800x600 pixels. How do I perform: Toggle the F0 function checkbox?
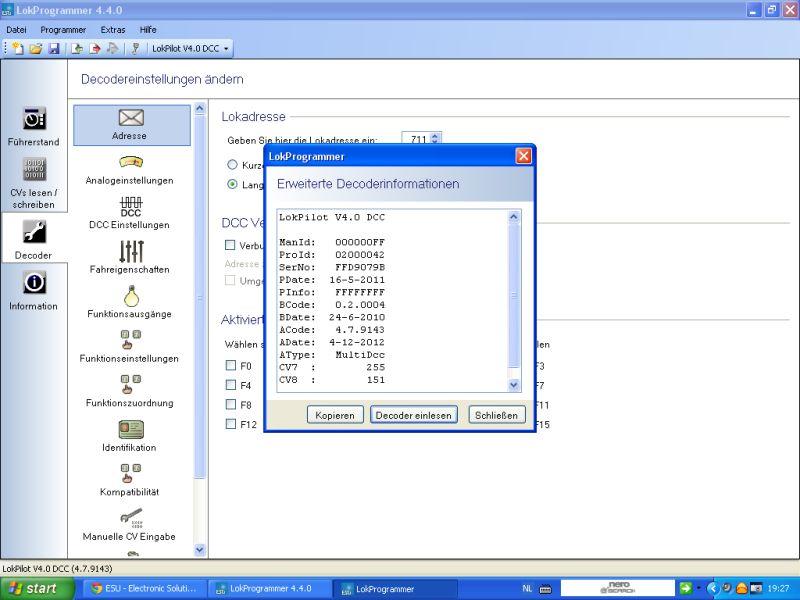(231, 365)
